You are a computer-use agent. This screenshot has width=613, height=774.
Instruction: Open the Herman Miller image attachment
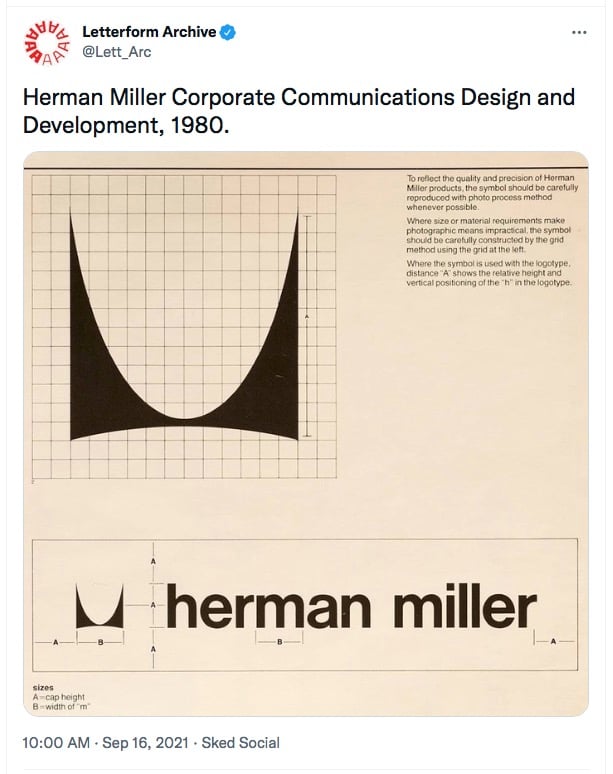coord(306,433)
